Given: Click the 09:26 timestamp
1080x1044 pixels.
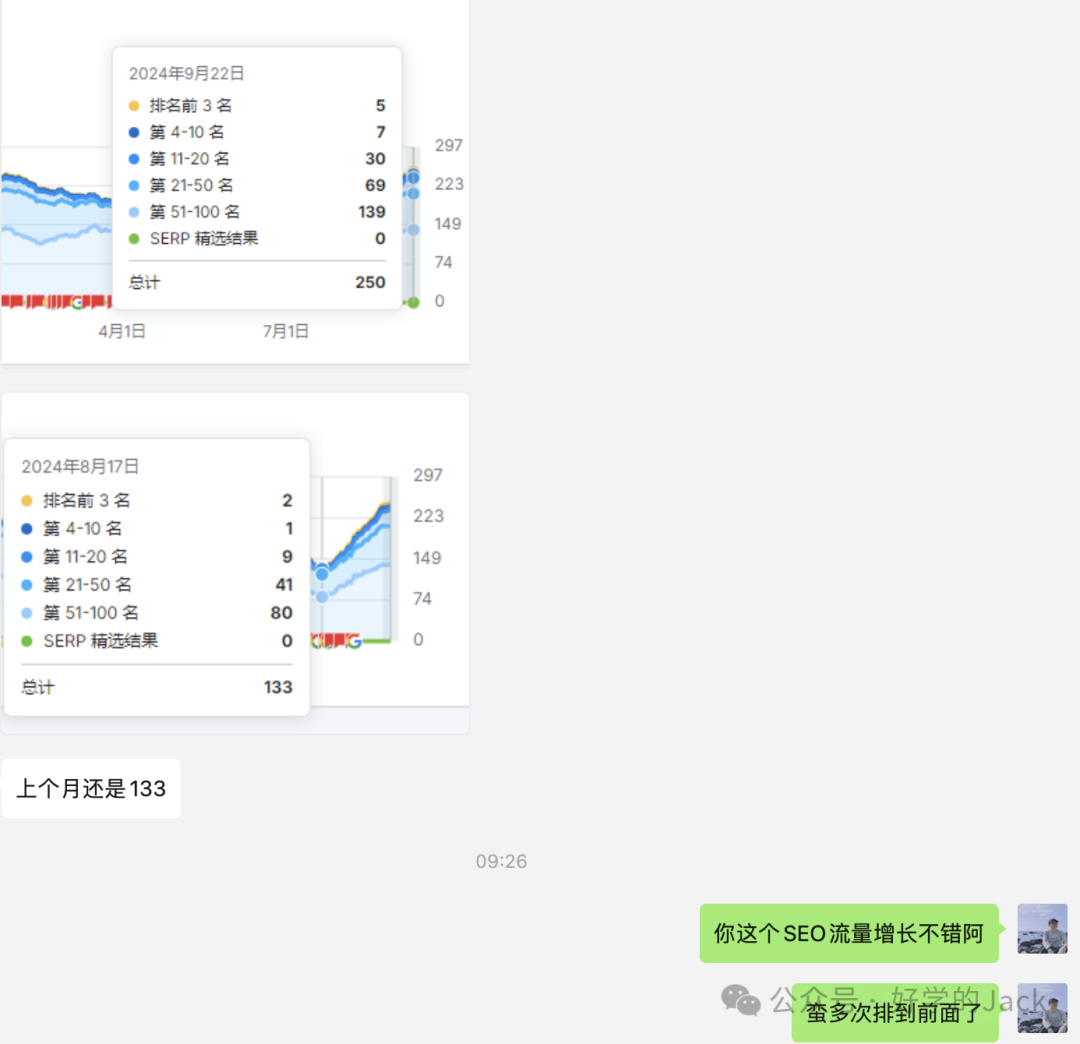Looking at the screenshot, I should click(x=501, y=860).
